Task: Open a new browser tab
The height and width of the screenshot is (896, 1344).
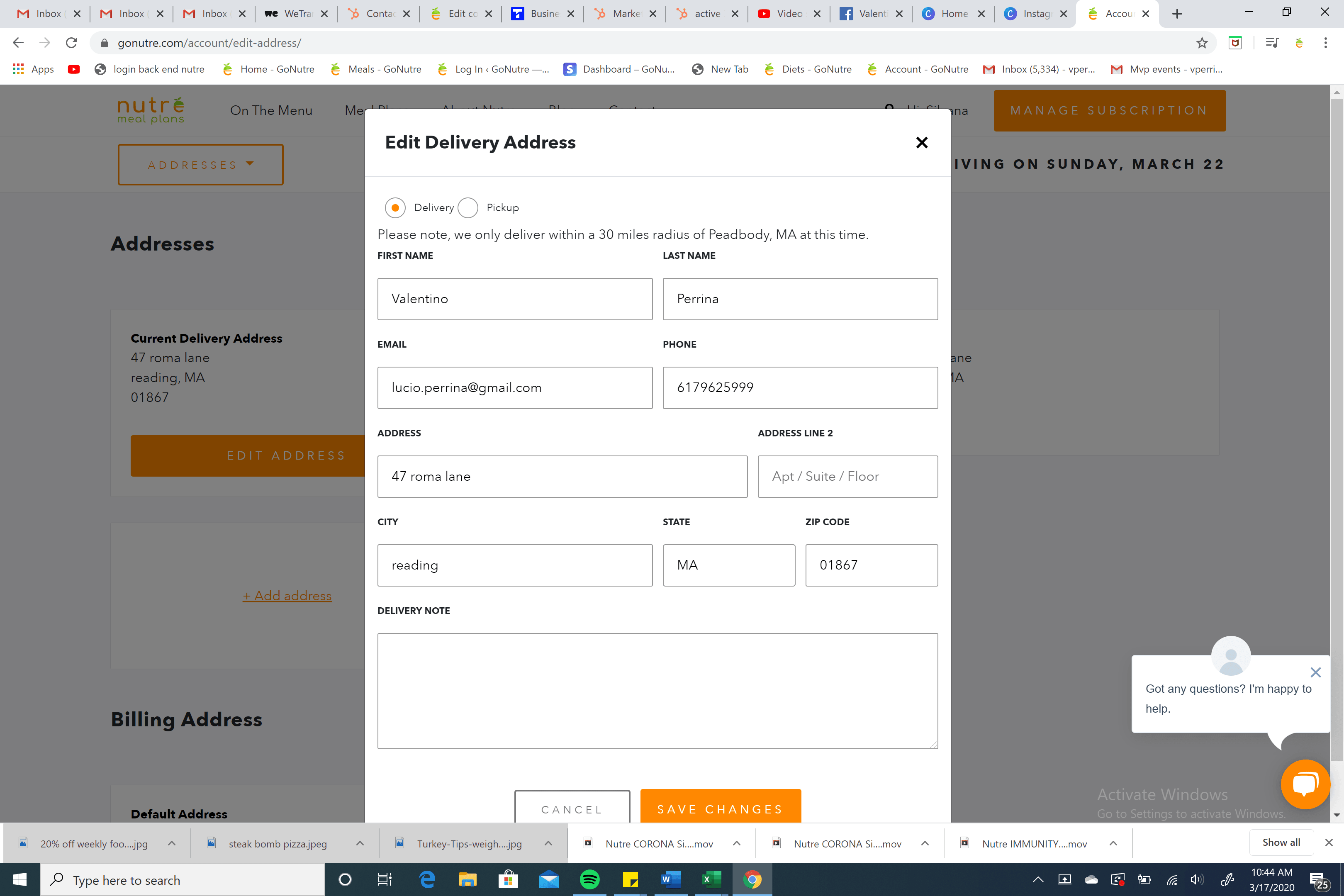Action: pos(1177,14)
